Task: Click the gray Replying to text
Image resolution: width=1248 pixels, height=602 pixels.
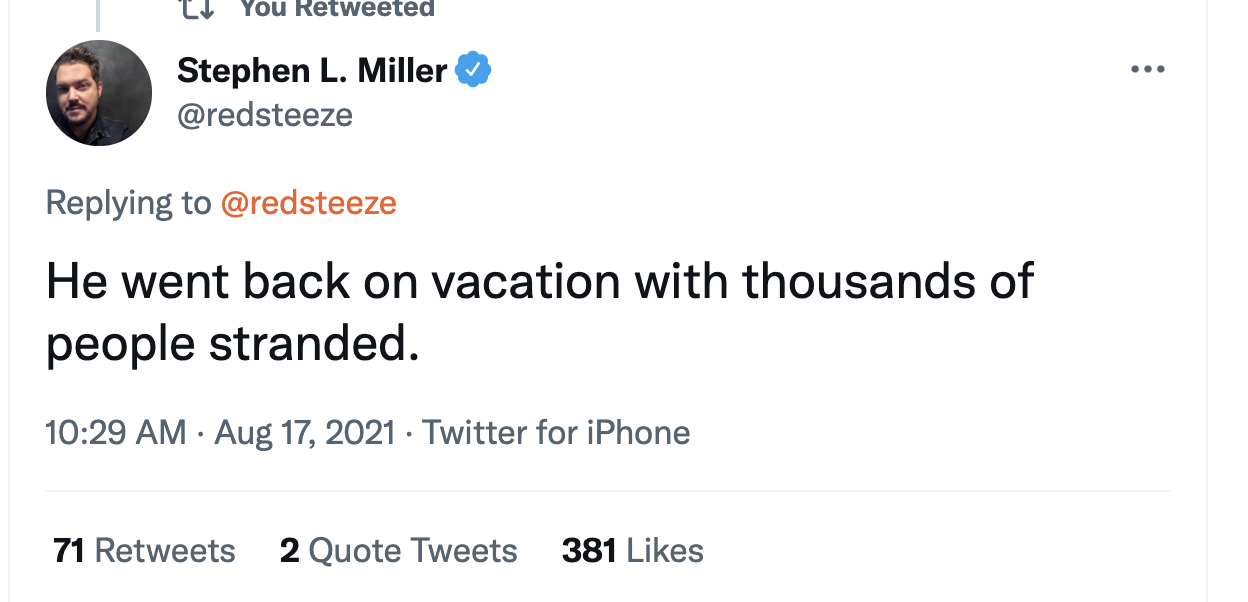Action: (x=128, y=203)
